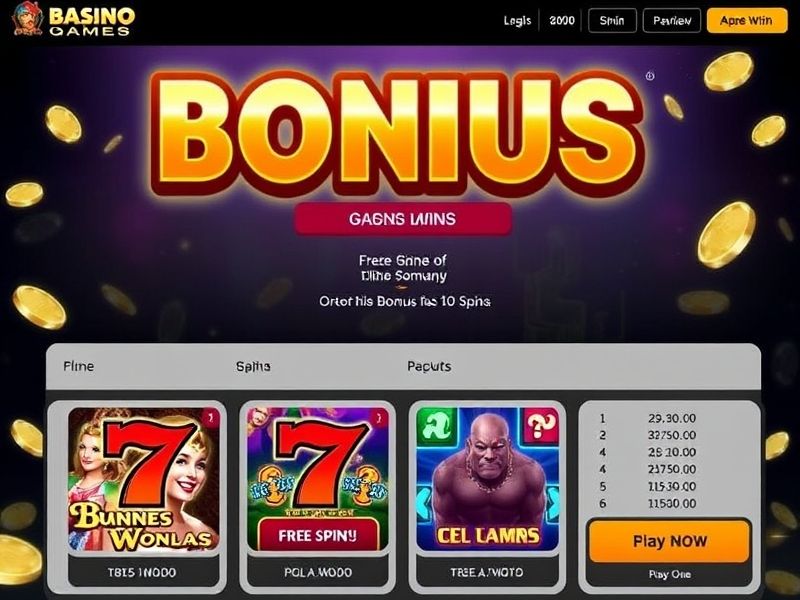The width and height of the screenshot is (800, 600).
Task: Click the orange Apre Wiin button
Action: [x=747, y=20]
